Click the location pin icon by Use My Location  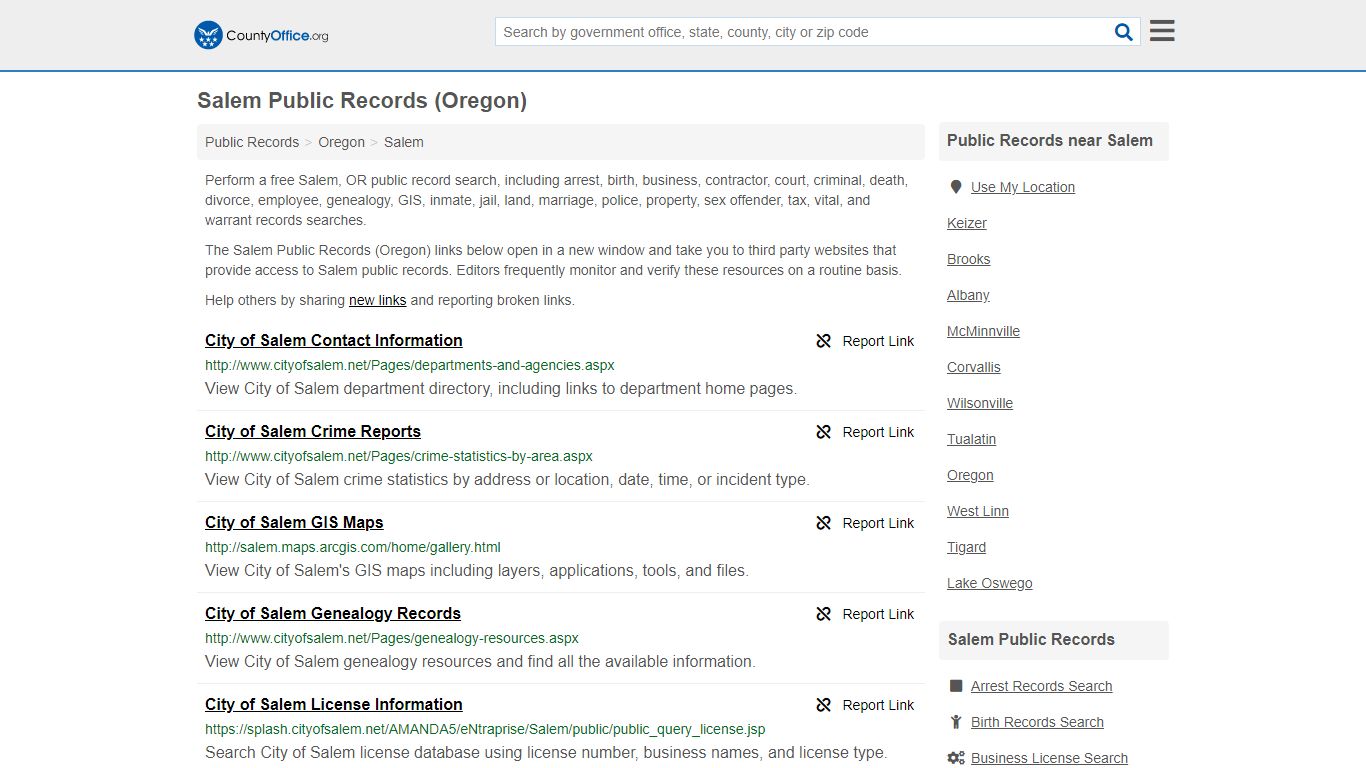click(x=956, y=187)
